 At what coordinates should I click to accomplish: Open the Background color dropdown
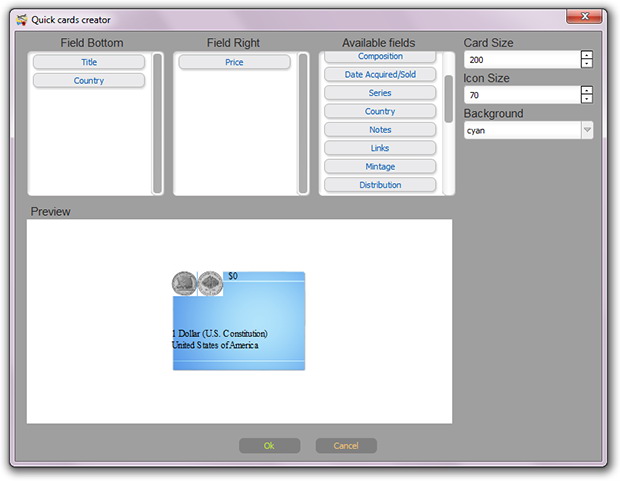point(528,131)
